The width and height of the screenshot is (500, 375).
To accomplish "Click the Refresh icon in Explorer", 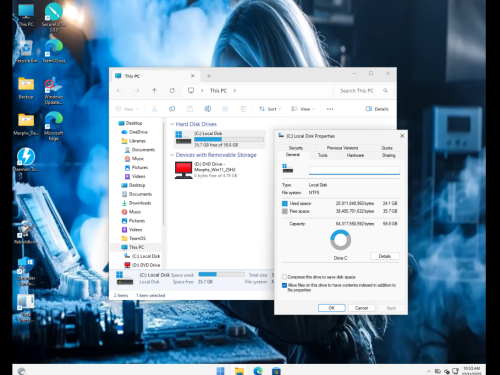I will click(x=172, y=91).
